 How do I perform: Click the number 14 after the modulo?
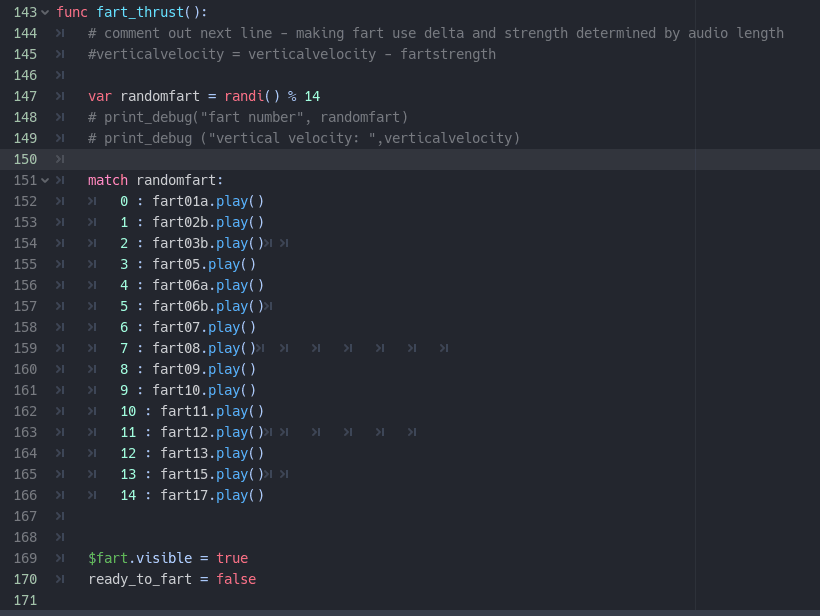[312, 96]
